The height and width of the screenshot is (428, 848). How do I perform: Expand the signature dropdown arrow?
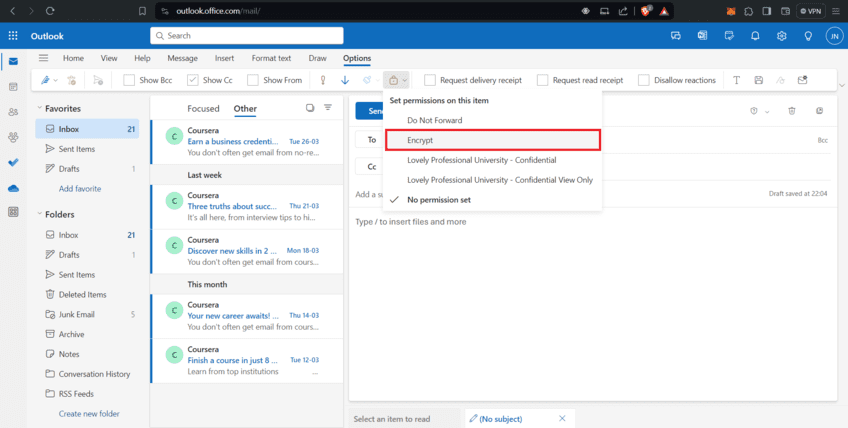(x=56, y=81)
